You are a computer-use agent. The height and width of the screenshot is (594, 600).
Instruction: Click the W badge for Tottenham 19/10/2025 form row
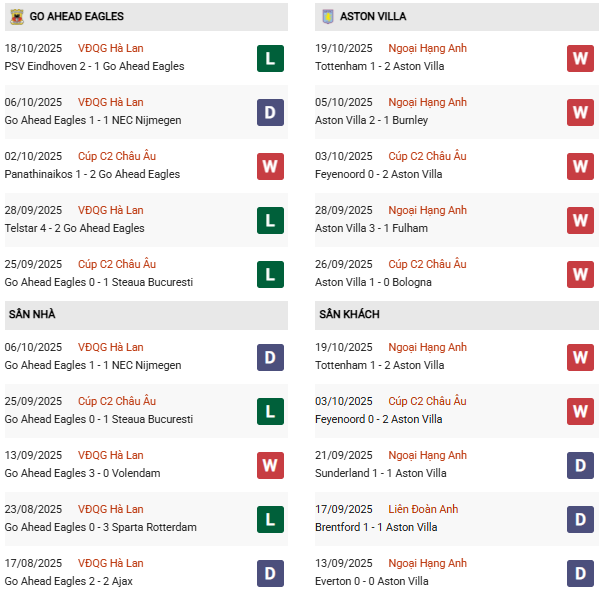[x=580, y=58]
